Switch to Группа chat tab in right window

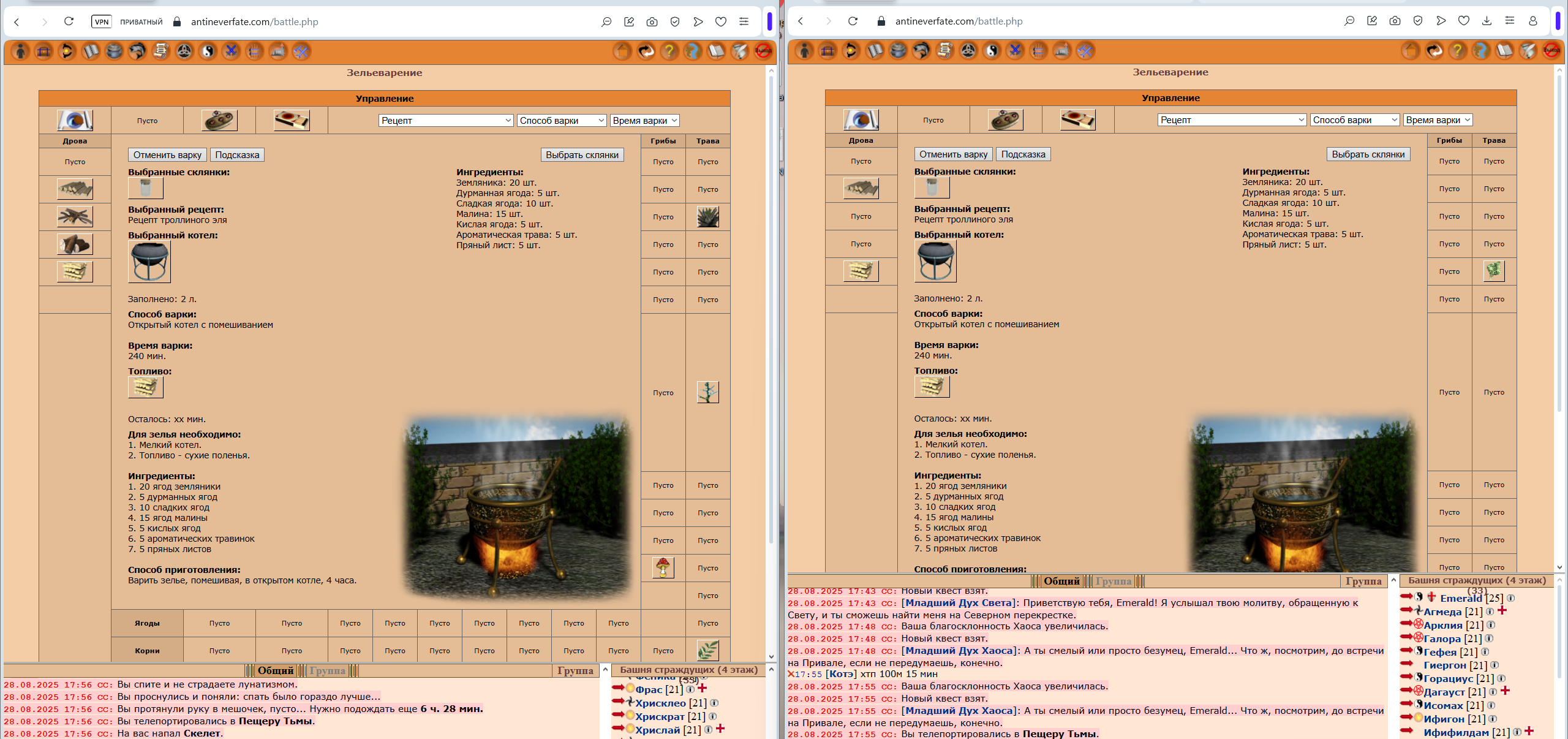(1113, 581)
